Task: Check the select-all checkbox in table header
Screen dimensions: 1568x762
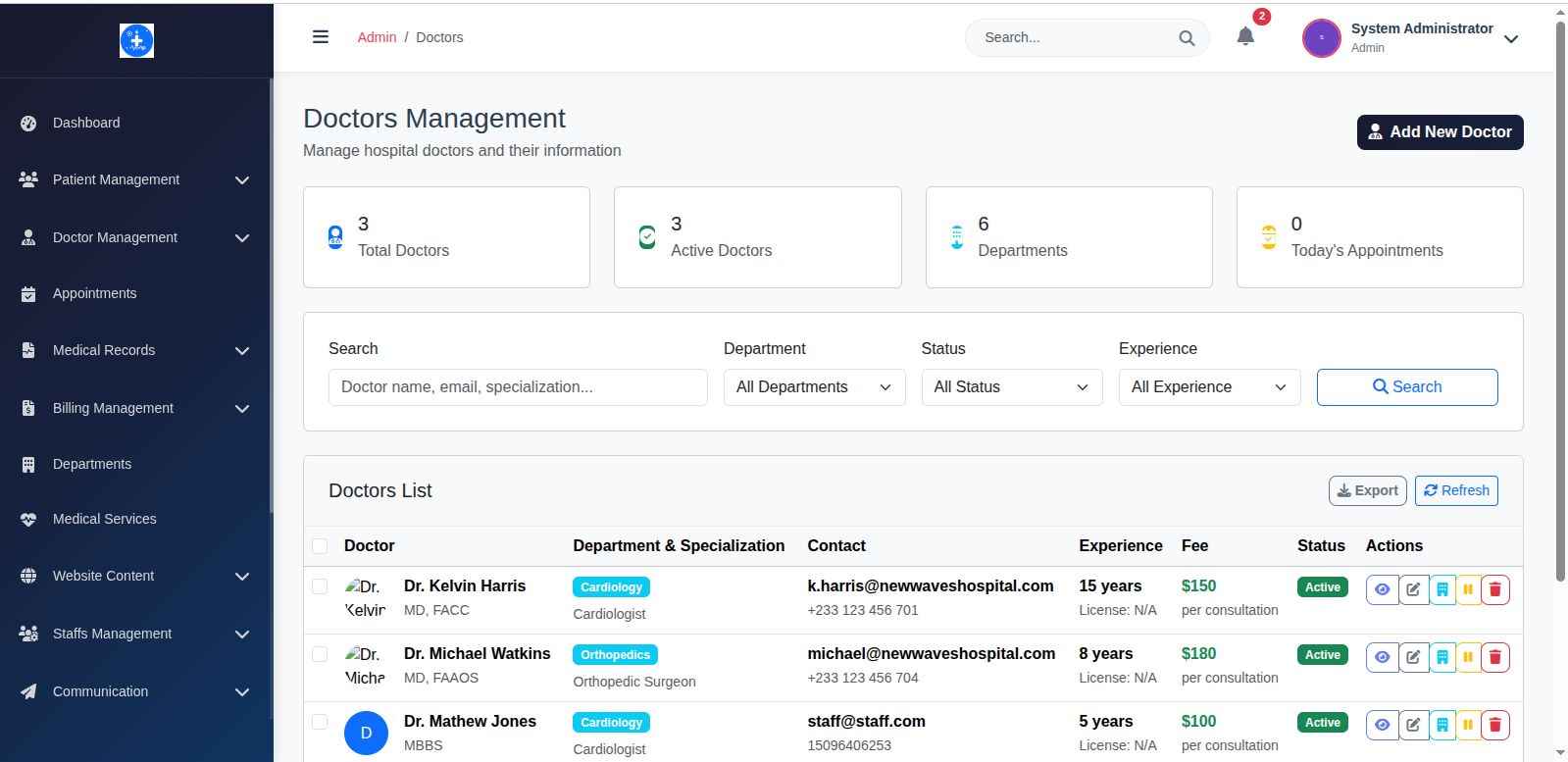Action: click(320, 546)
